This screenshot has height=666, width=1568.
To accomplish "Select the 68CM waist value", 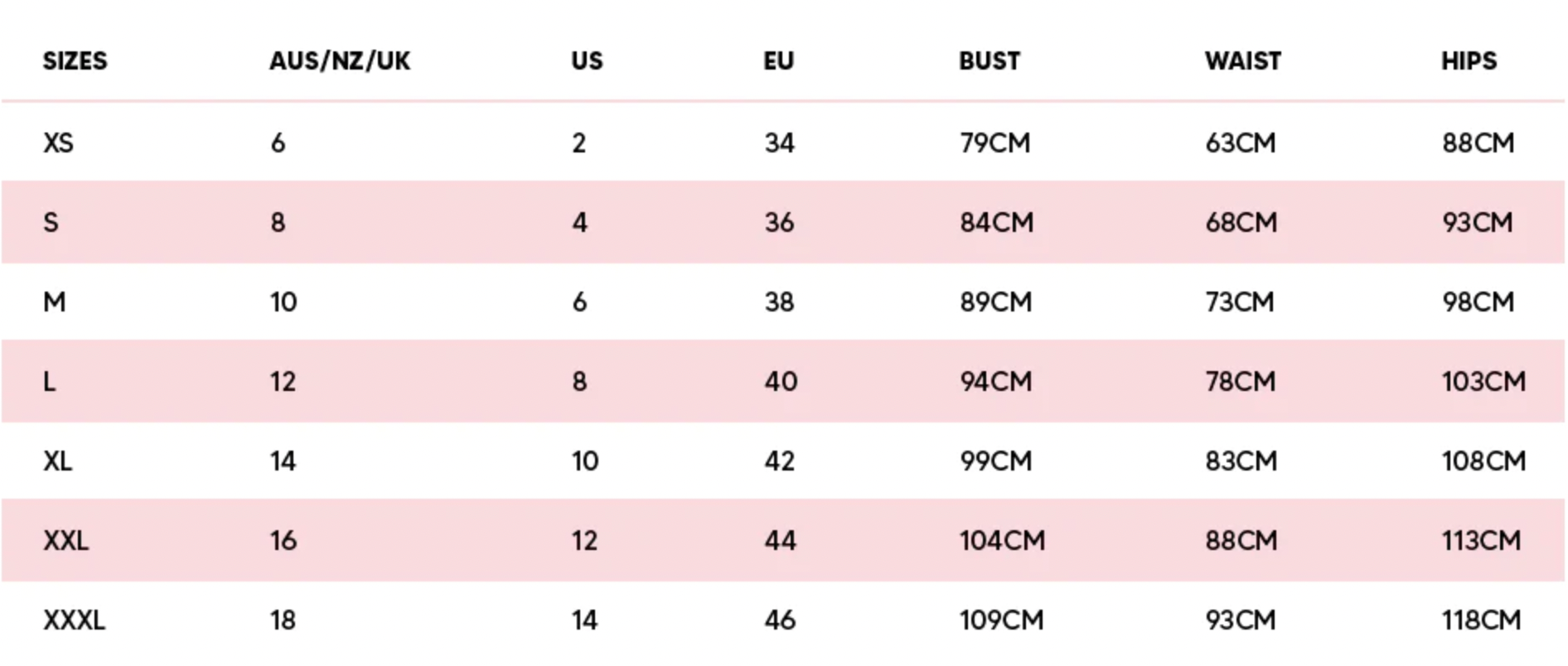I will point(1241,223).
